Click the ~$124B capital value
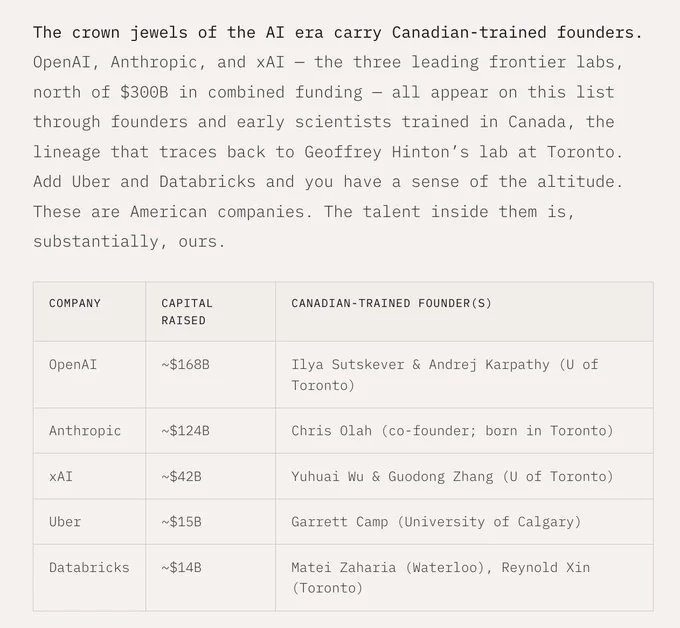 click(x=185, y=431)
